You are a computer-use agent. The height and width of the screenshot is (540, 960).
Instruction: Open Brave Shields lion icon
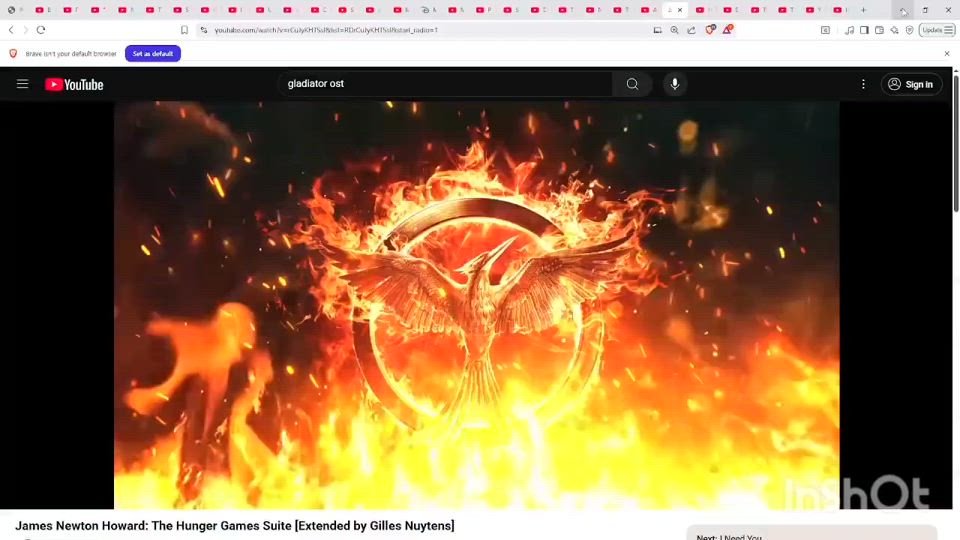click(x=710, y=30)
